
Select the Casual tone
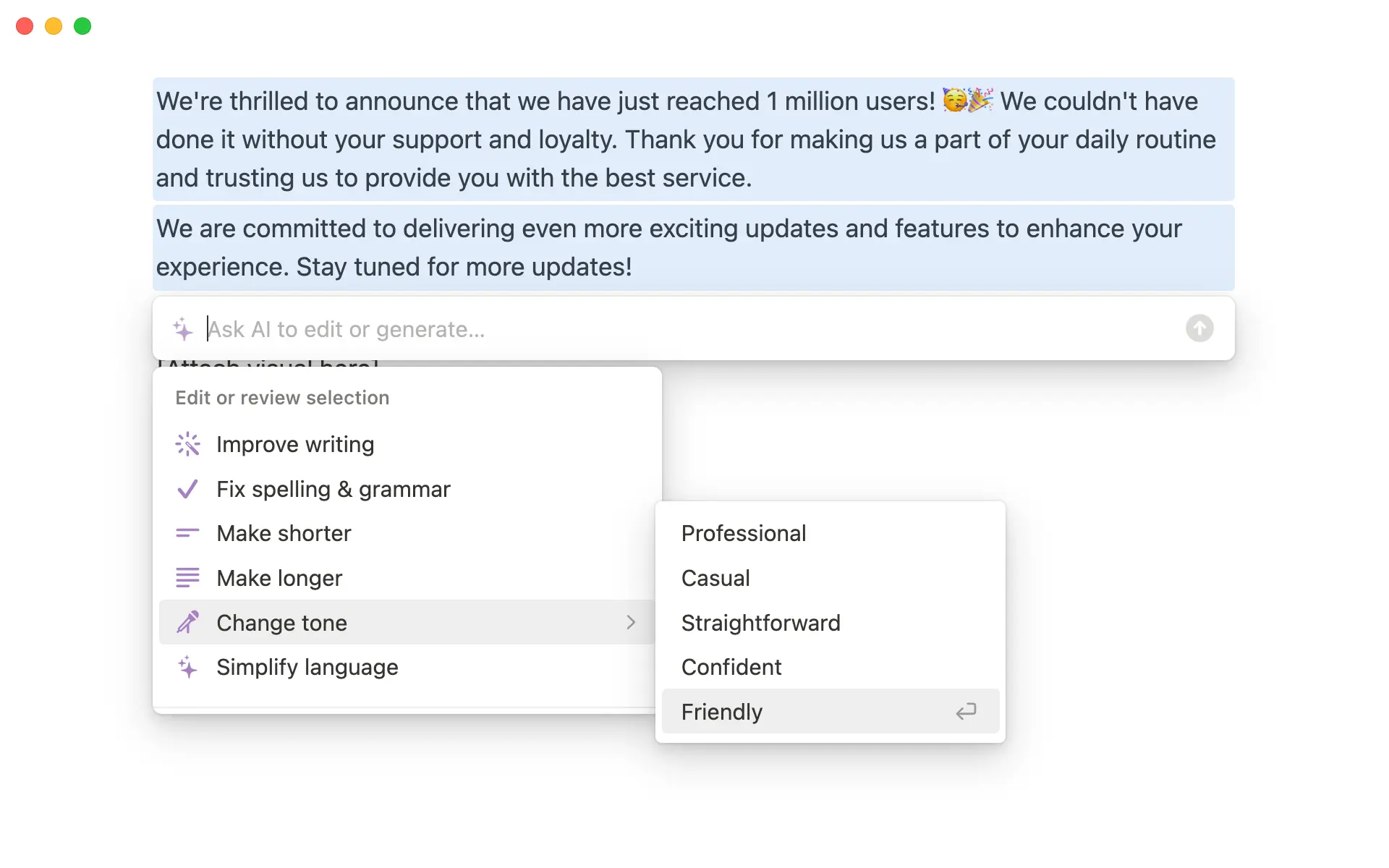click(x=715, y=578)
